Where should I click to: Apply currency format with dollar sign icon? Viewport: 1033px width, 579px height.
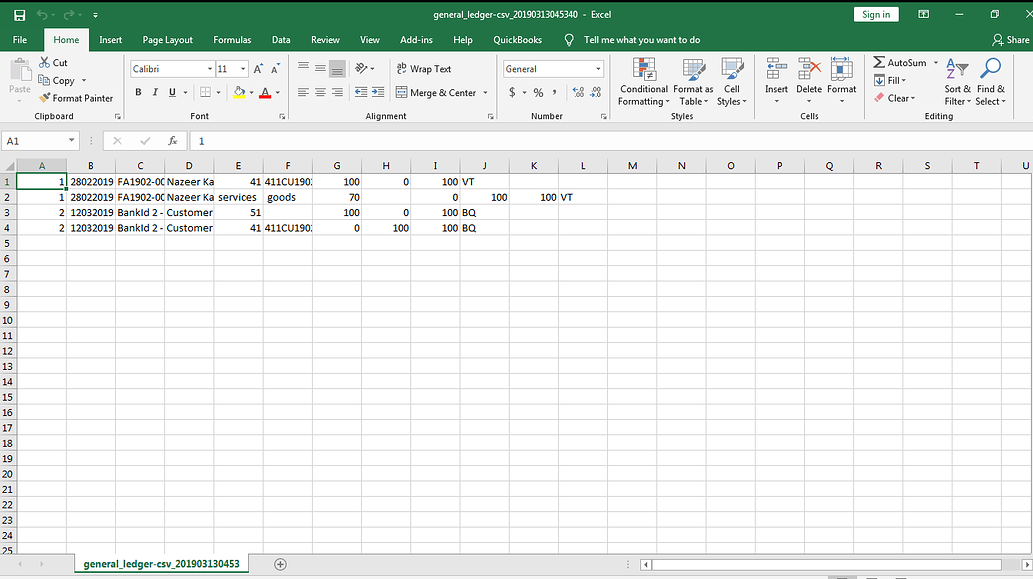click(511, 92)
